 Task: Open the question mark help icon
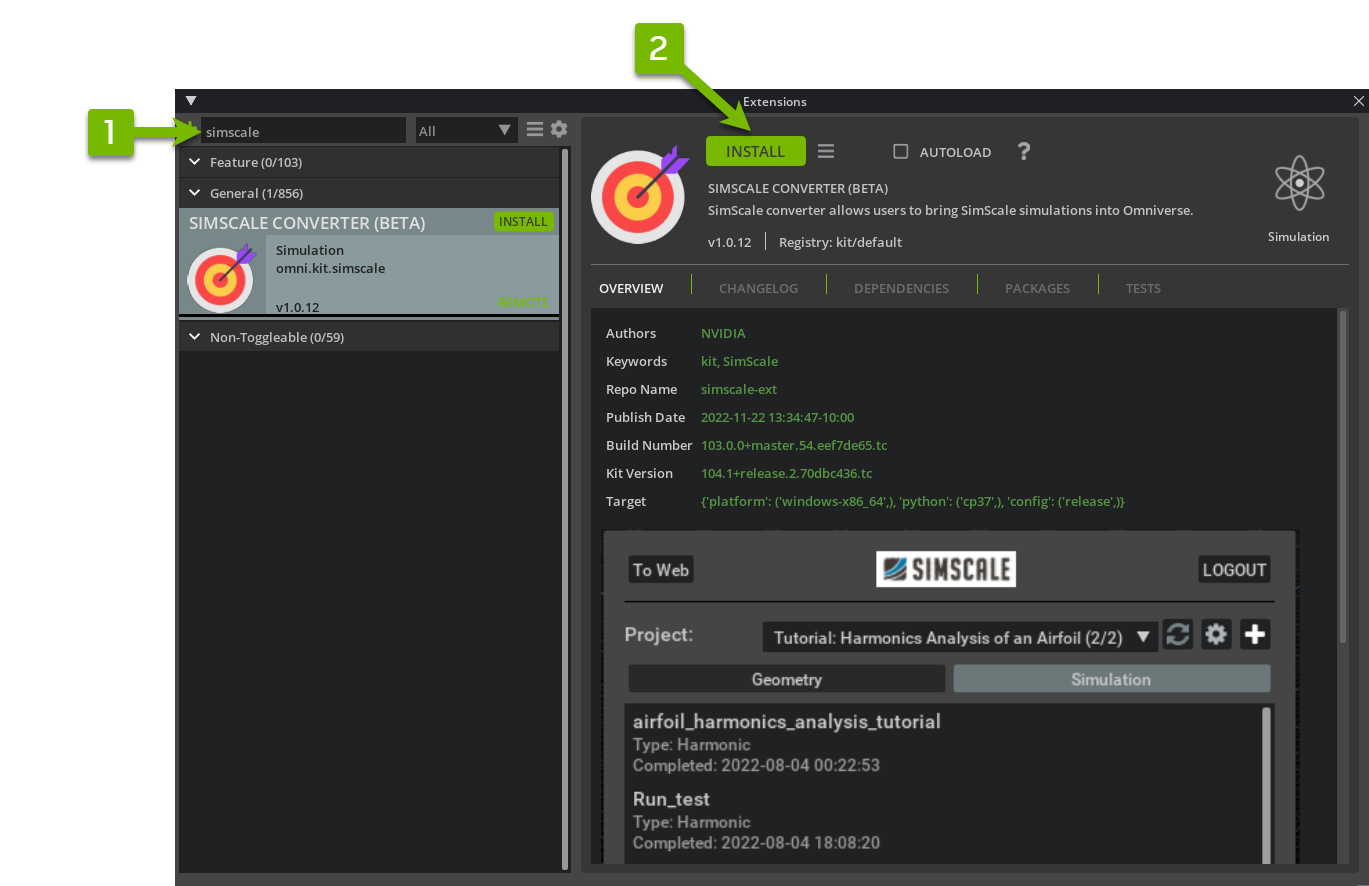pyautogui.click(x=1023, y=151)
